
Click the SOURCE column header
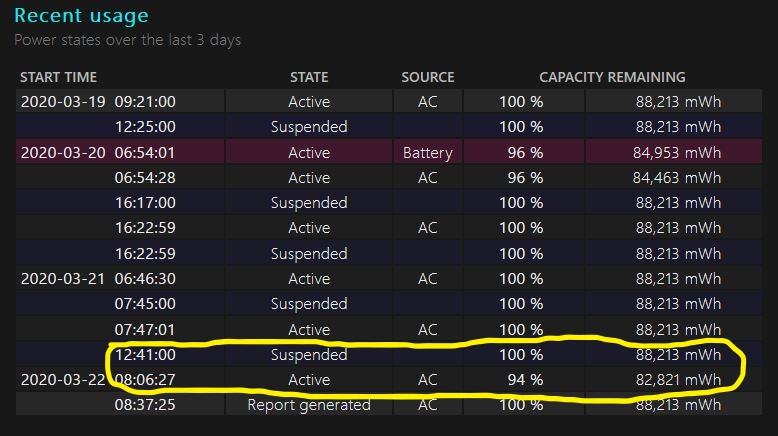click(x=428, y=77)
